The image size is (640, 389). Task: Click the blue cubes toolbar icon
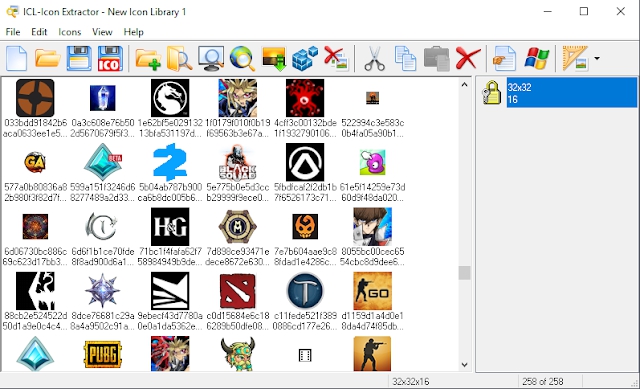point(305,59)
